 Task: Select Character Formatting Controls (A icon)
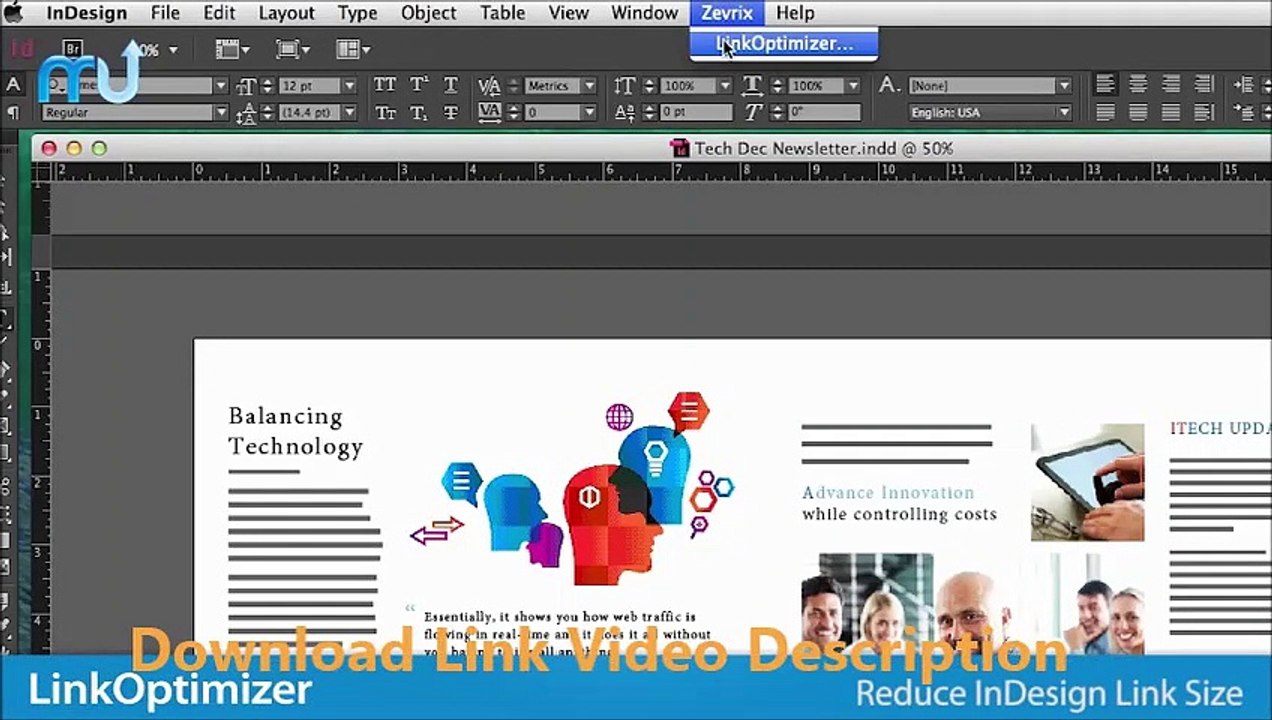coord(14,85)
